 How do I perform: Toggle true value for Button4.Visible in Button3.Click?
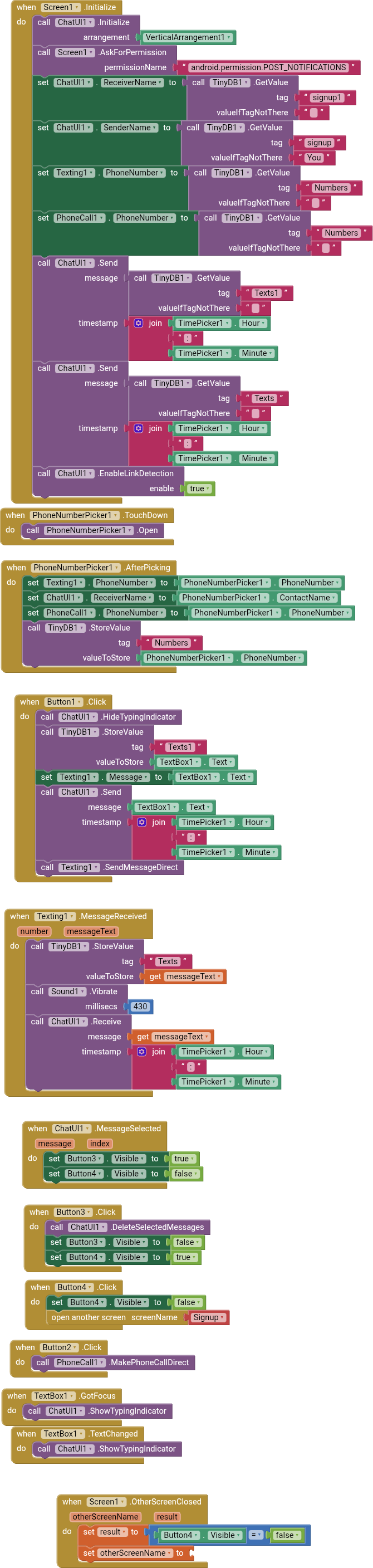click(x=186, y=1257)
